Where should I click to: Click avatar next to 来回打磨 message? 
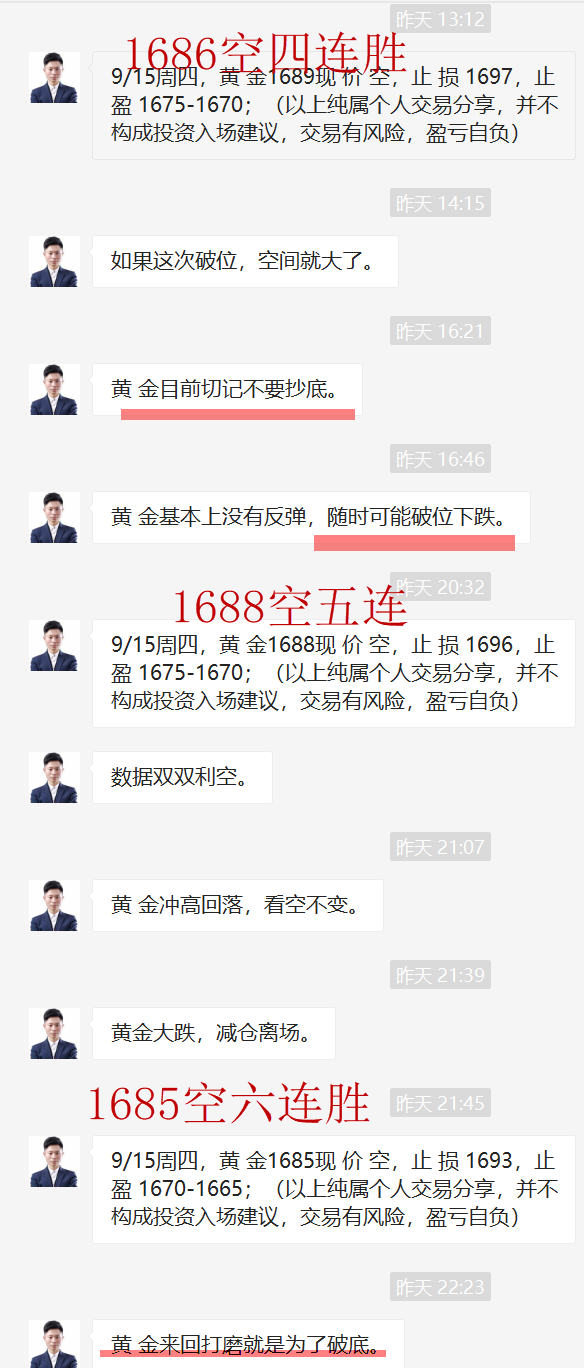(x=54, y=1344)
